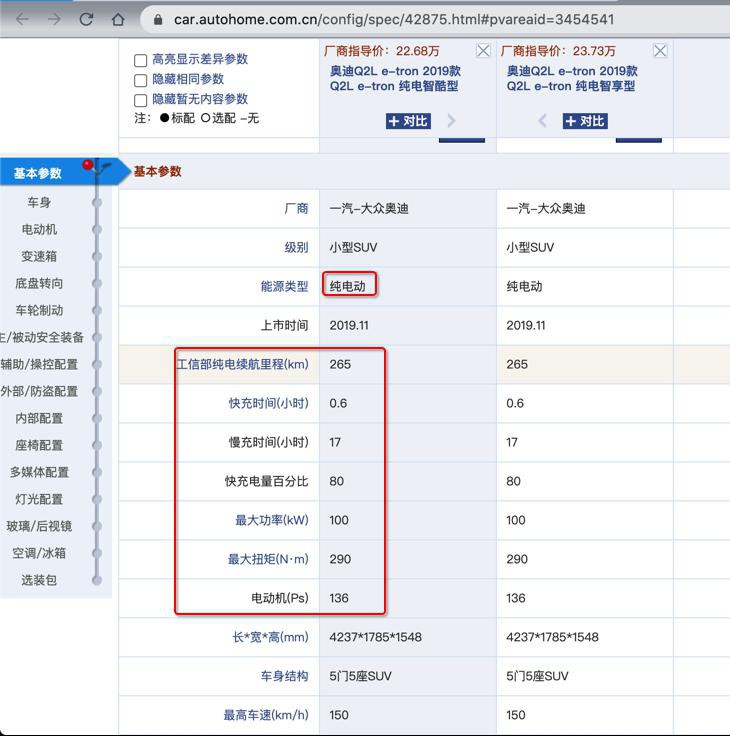This screenshot has height=736, width=730.
Task: Remove 纯电智酷型 column with X
Action: pos(483,50)
